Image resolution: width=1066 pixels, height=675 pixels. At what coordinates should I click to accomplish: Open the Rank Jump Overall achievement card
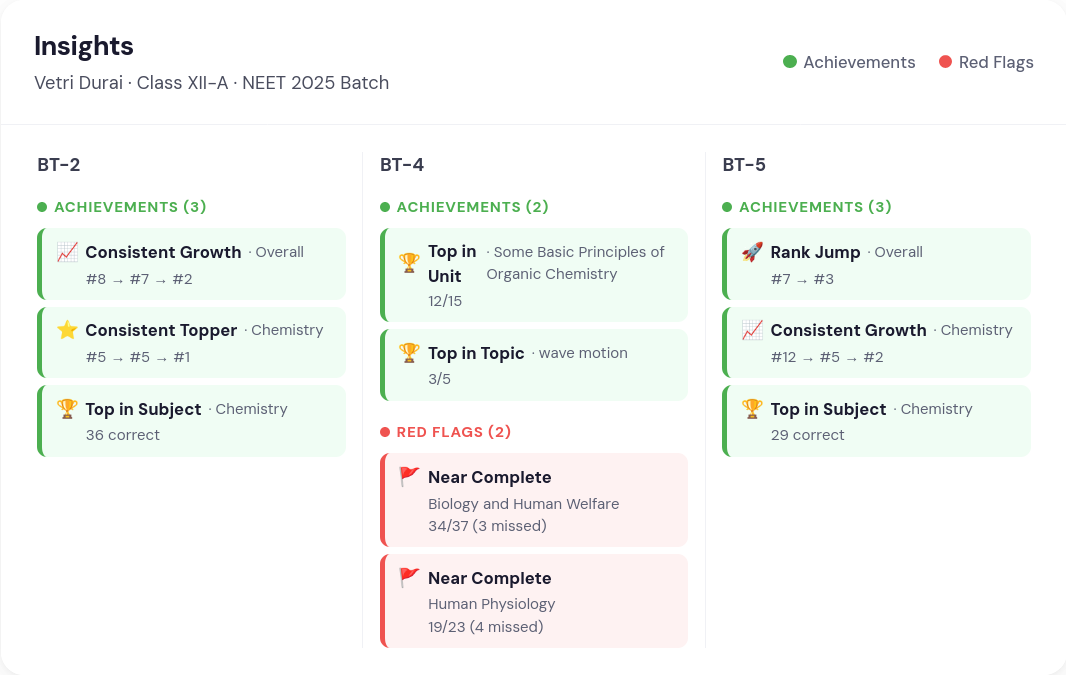click(x=876, y=264)
